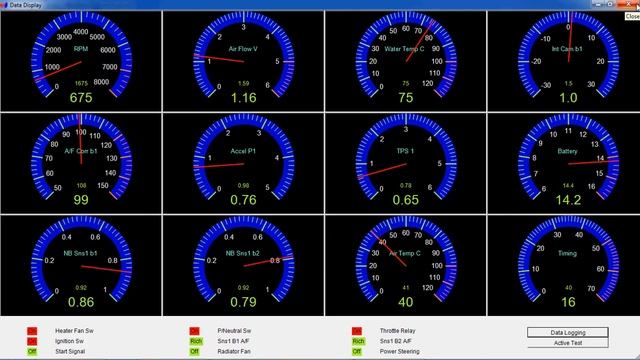Click the P/Neutral Sw label
This screenshot has width=640, height=360.
coord(234,331)
